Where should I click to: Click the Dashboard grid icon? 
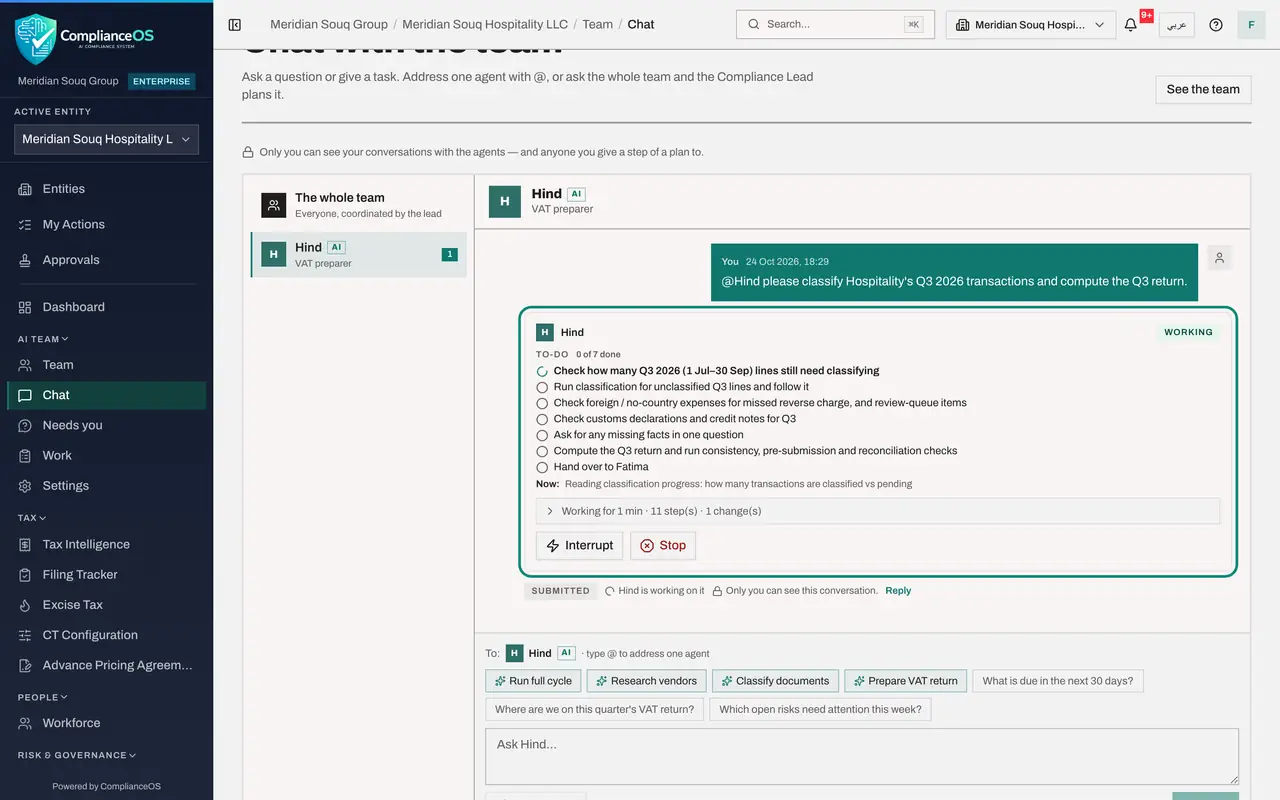click(25, 307)
